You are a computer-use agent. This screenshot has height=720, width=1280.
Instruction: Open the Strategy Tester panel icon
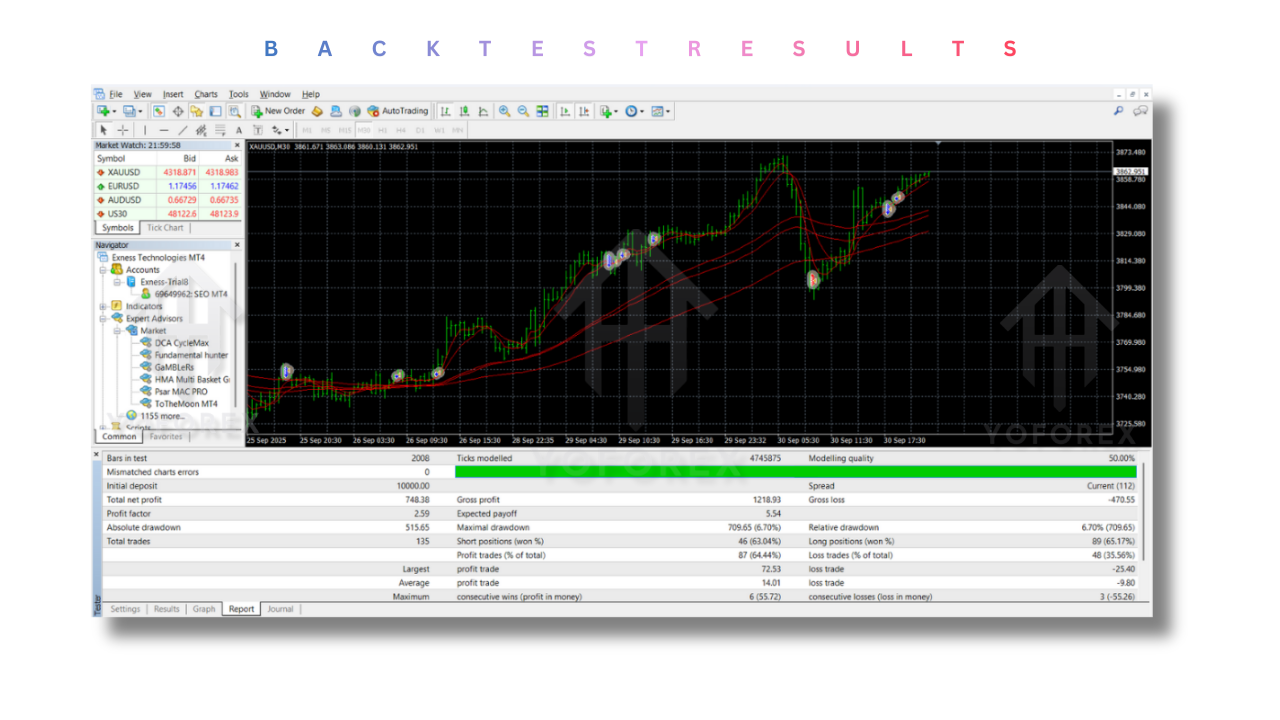coord(234,110)
